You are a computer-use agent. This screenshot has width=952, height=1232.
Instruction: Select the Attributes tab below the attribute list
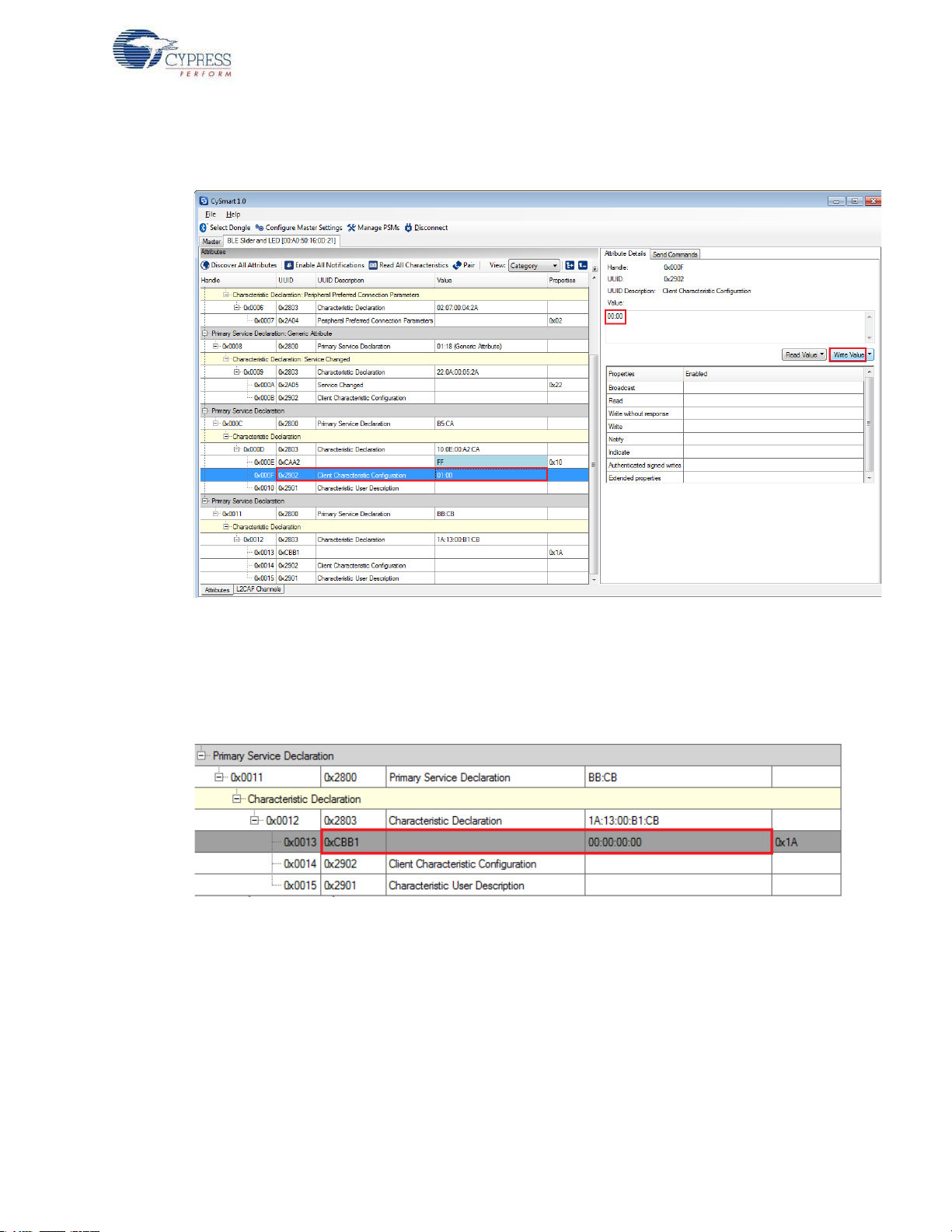pos(217,590)
